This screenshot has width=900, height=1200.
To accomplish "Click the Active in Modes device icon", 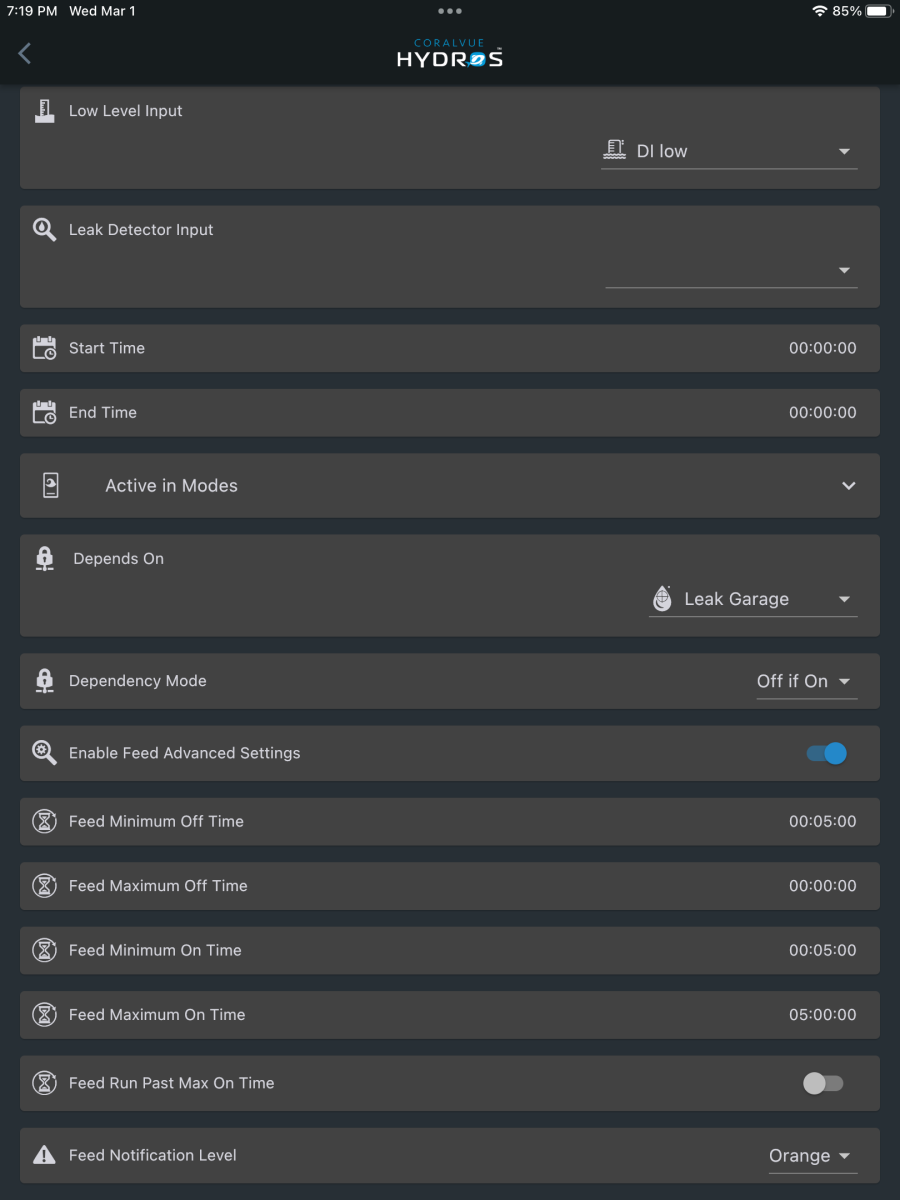I will click(51, 486).
